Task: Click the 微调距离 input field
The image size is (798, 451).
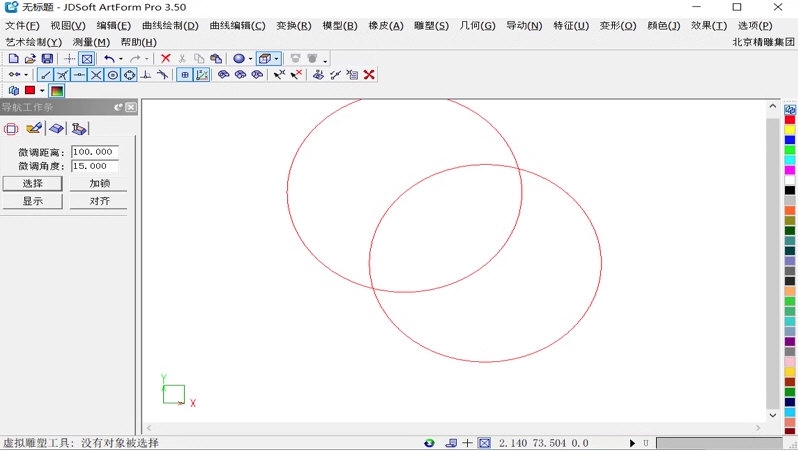Action: 95,152
